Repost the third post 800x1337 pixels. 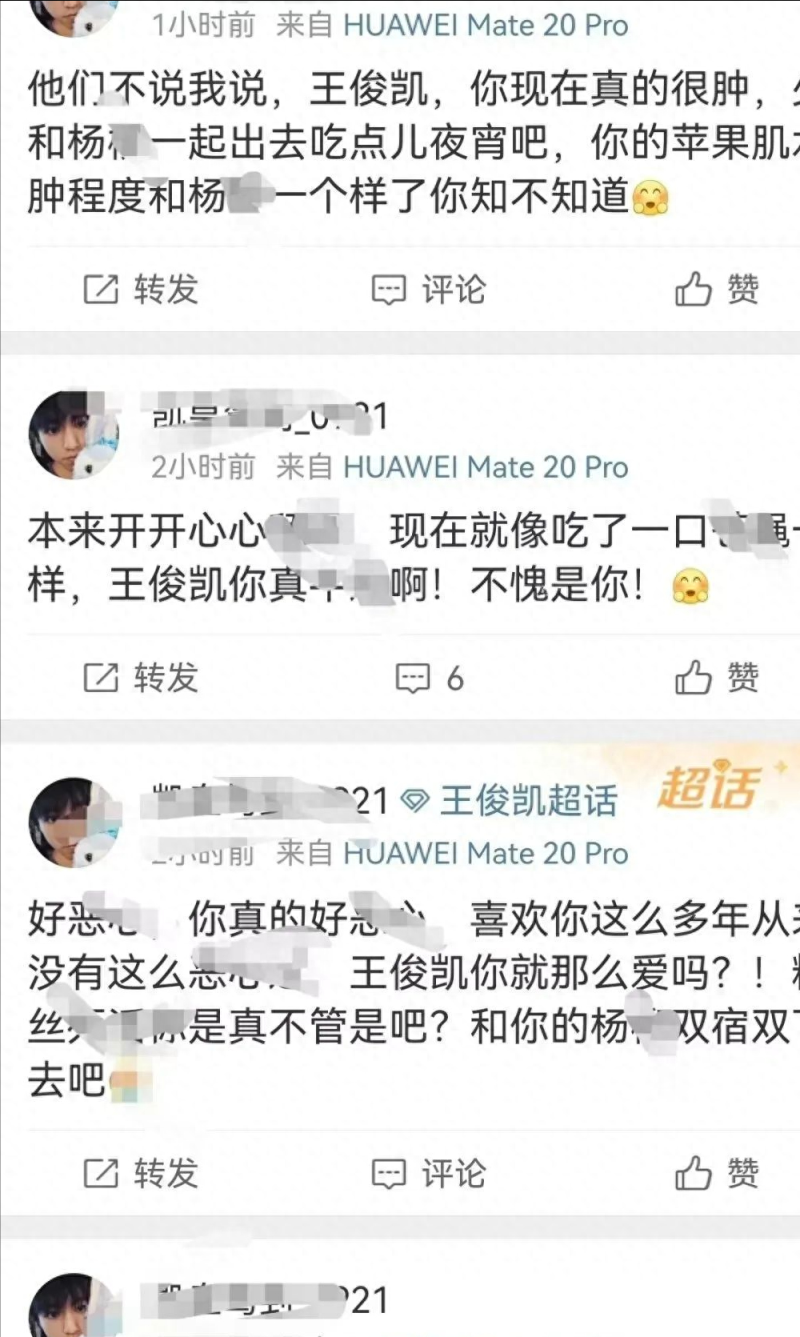pos(141,1172)
